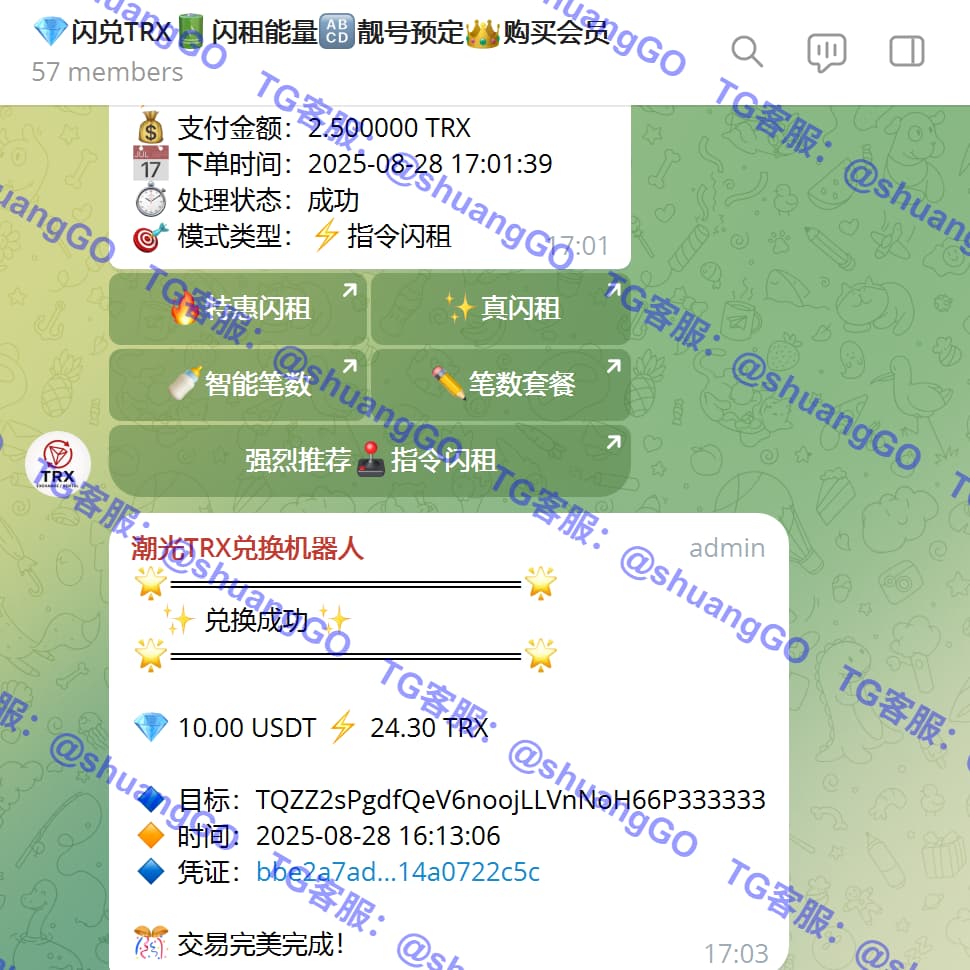This screenshot has width=970, height=970.
Task: Toggle the right sidebar panel icon
Action: (x=906, y=51)
